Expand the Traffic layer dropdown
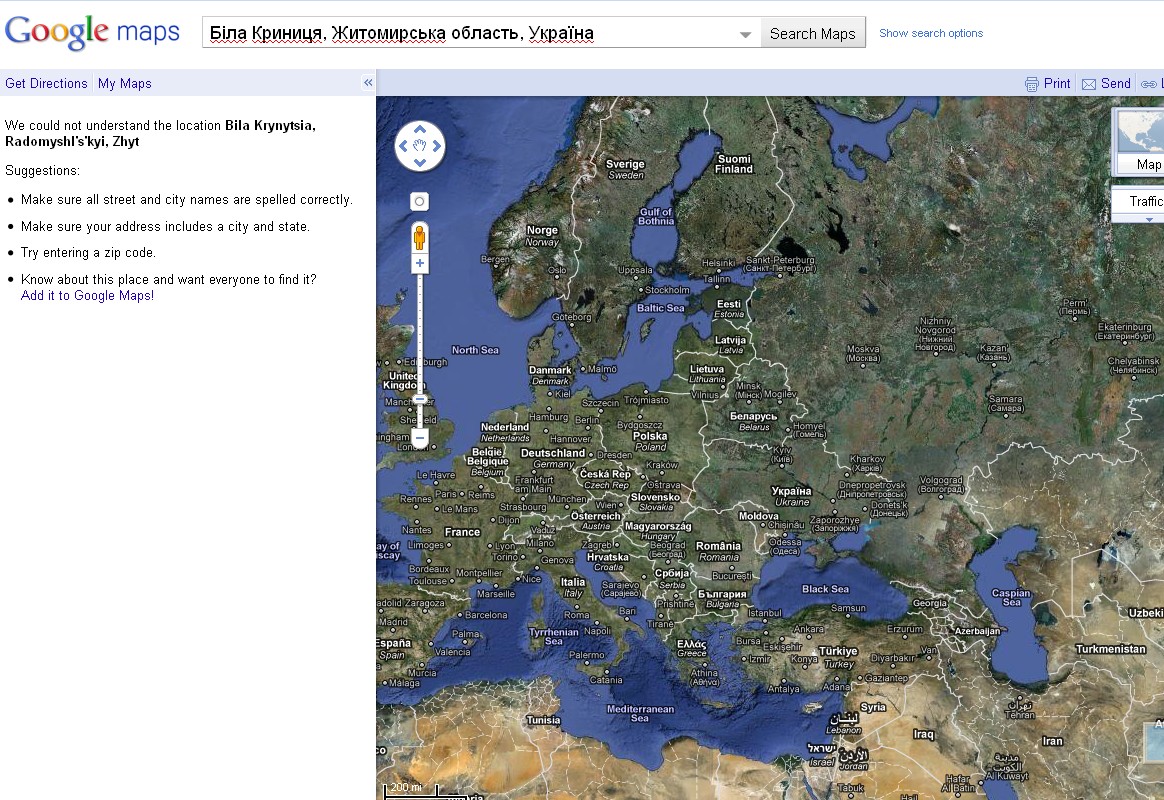1164x800 pixels. click(1149, 219)
